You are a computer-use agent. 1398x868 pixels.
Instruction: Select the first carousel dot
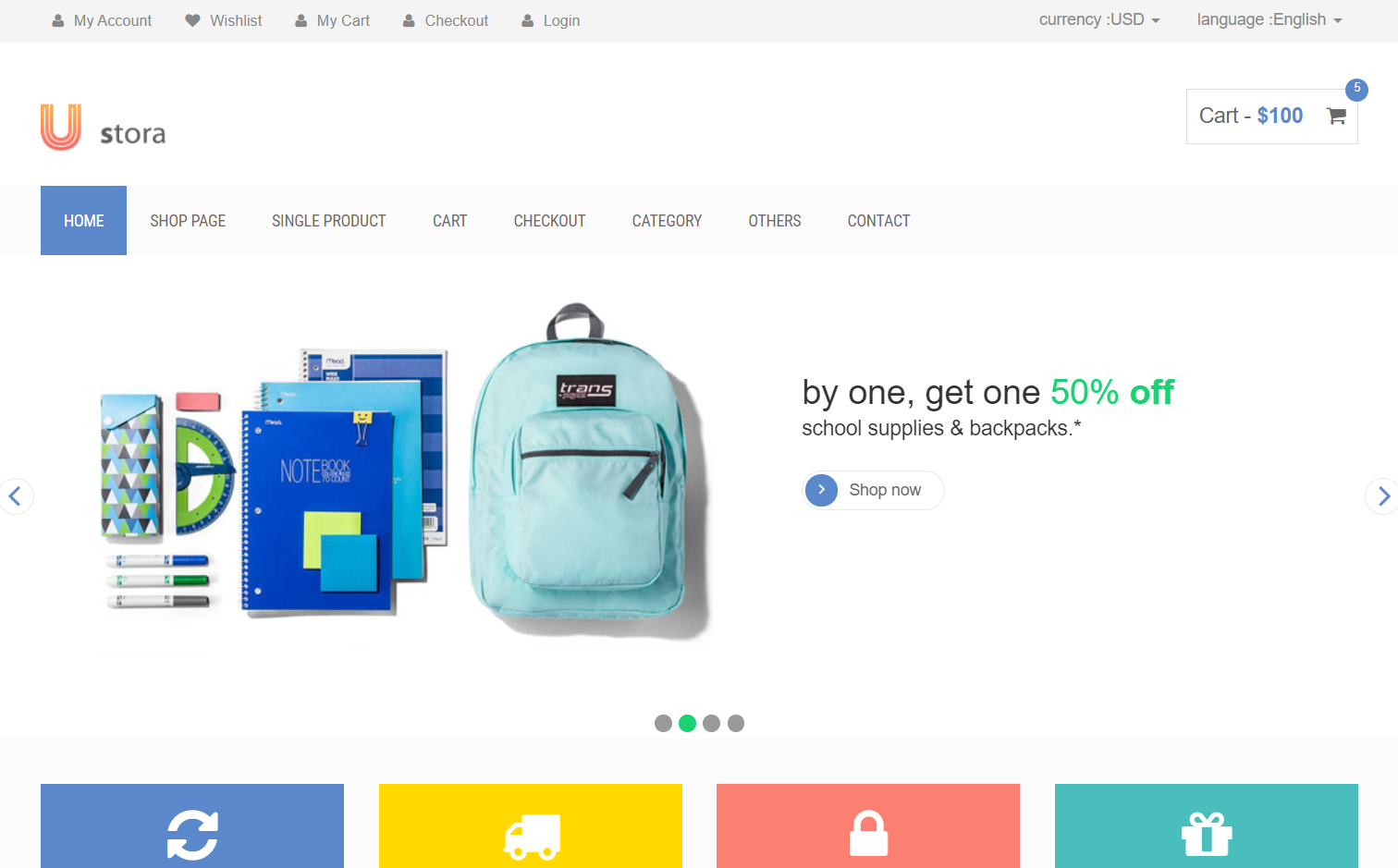(663, 723)
